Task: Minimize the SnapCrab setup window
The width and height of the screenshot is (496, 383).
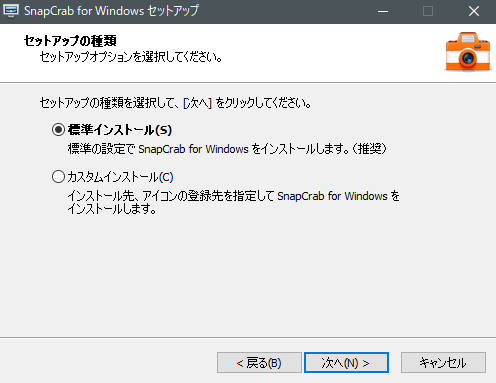Action: tap(383, 11)
